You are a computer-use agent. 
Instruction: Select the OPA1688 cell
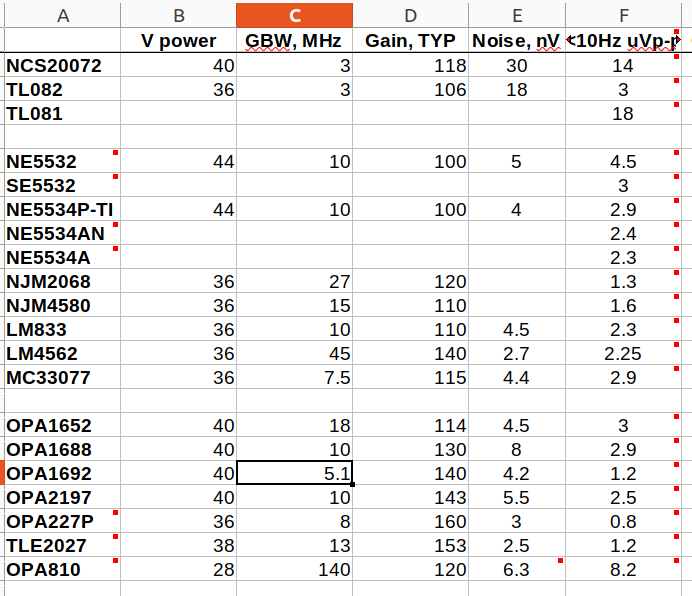[x=63, y=449]
